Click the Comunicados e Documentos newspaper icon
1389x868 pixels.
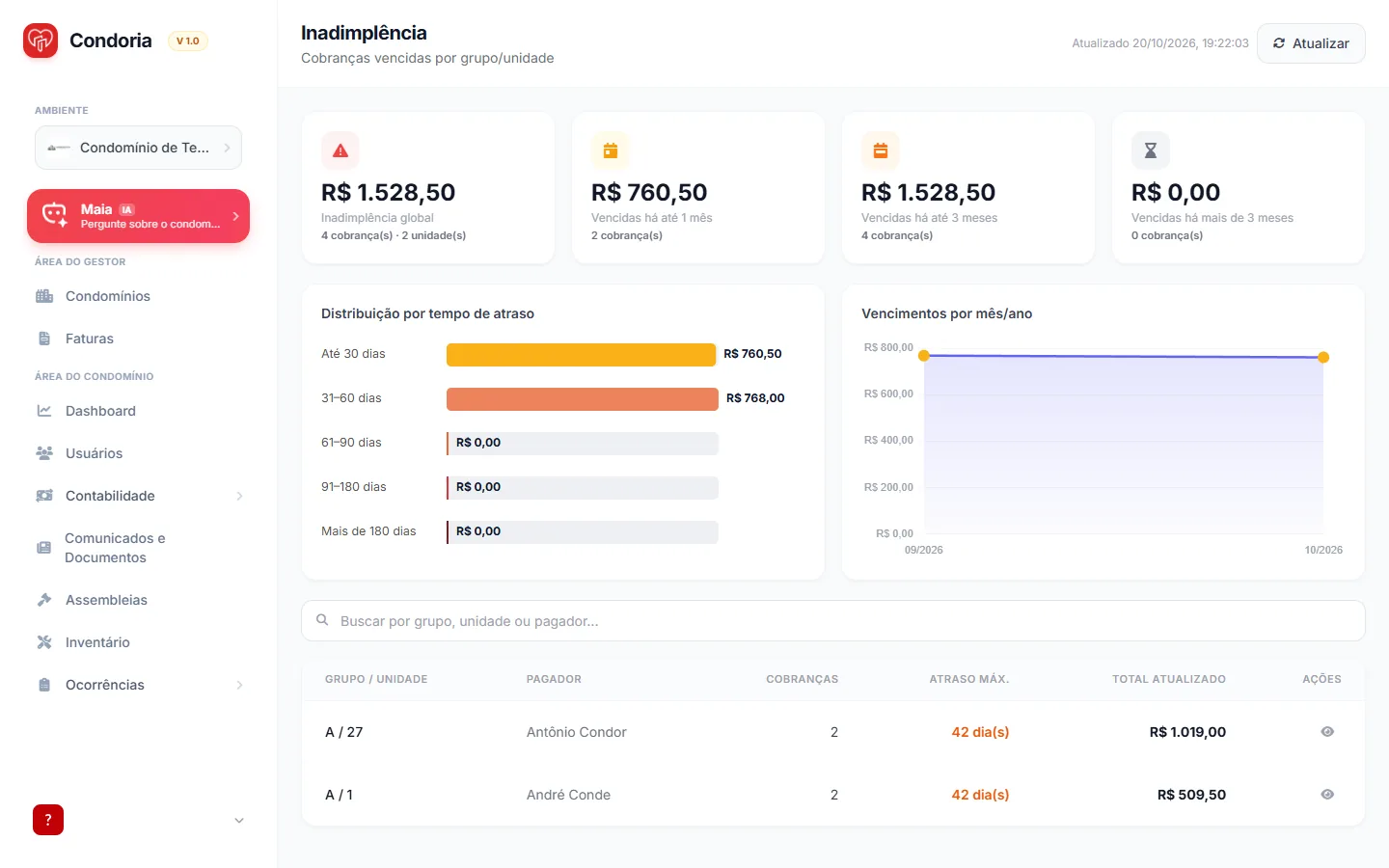(44, 548)
